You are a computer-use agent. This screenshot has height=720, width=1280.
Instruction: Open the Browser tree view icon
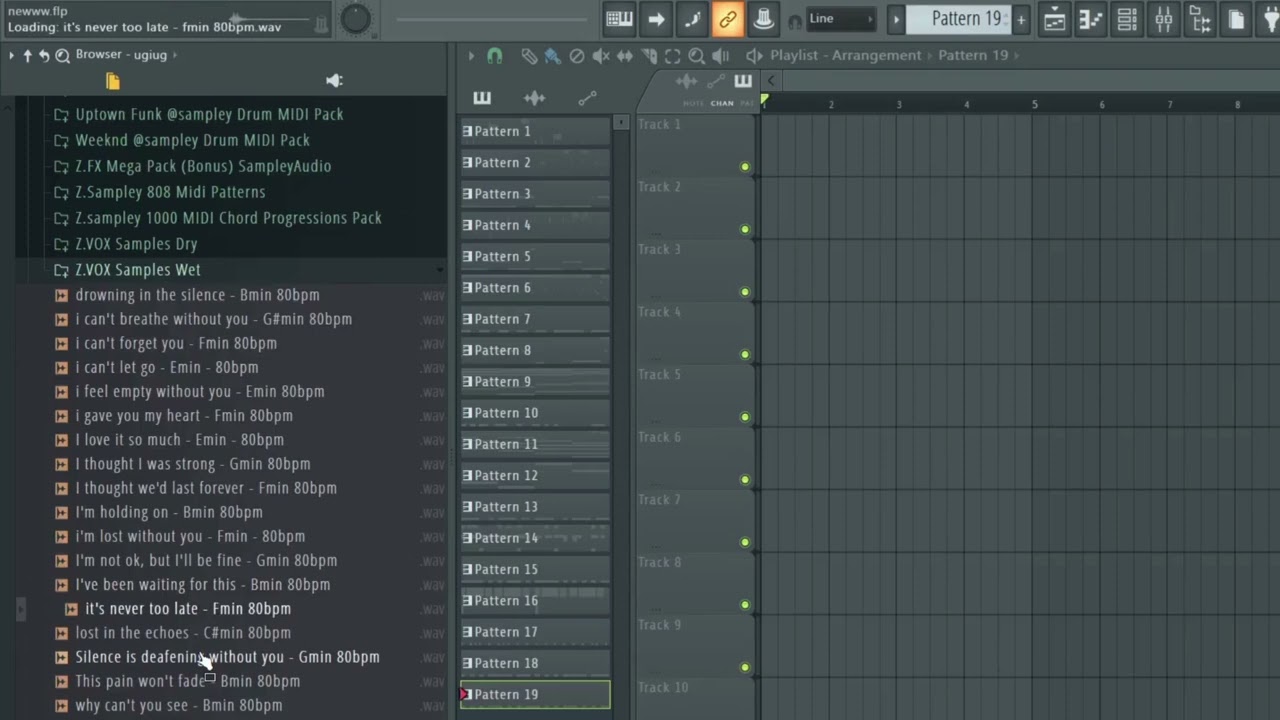(x=1201, y=19)
